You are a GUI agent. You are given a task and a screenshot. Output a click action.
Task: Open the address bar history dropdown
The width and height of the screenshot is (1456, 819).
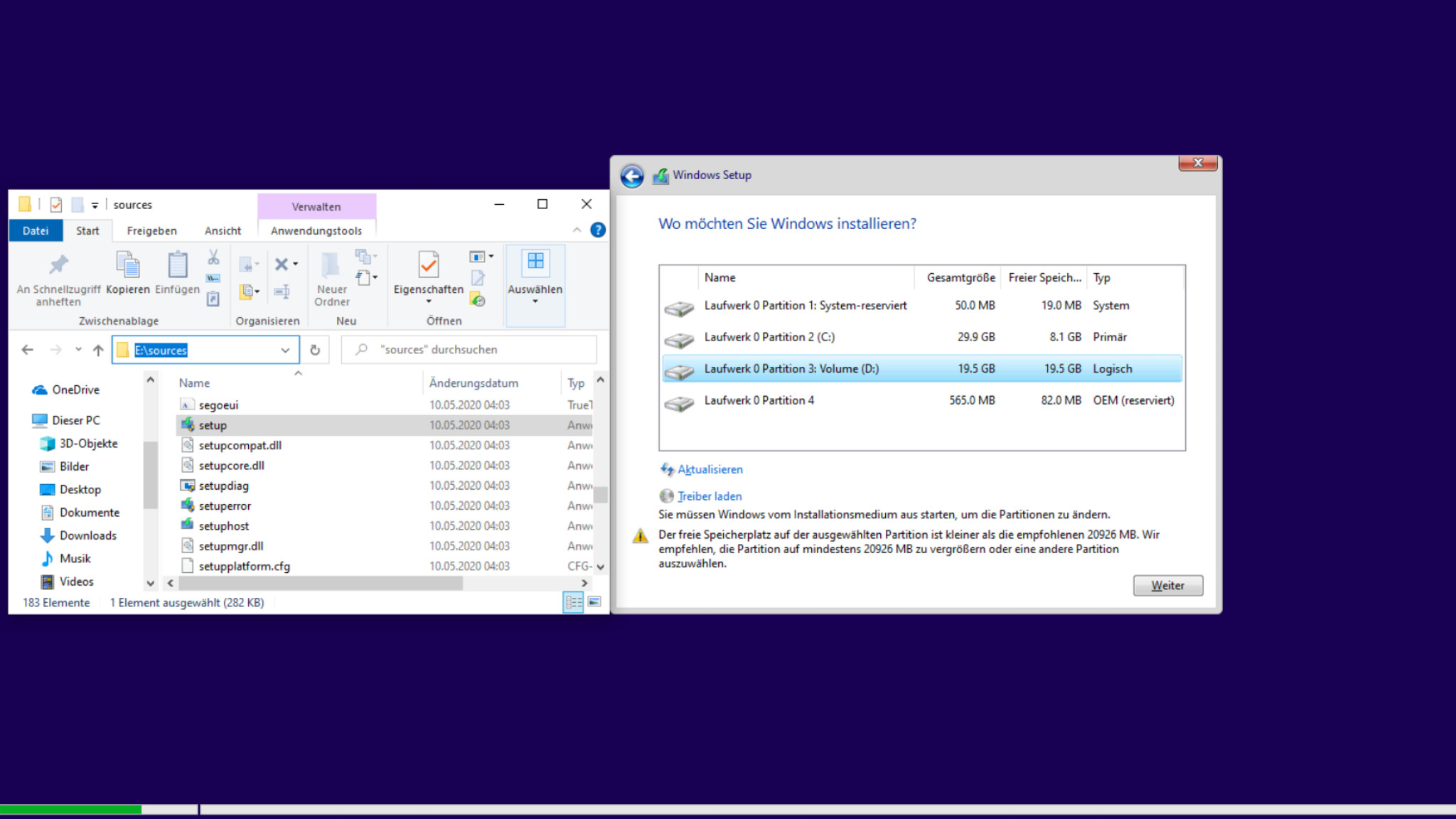click(285, 350)
